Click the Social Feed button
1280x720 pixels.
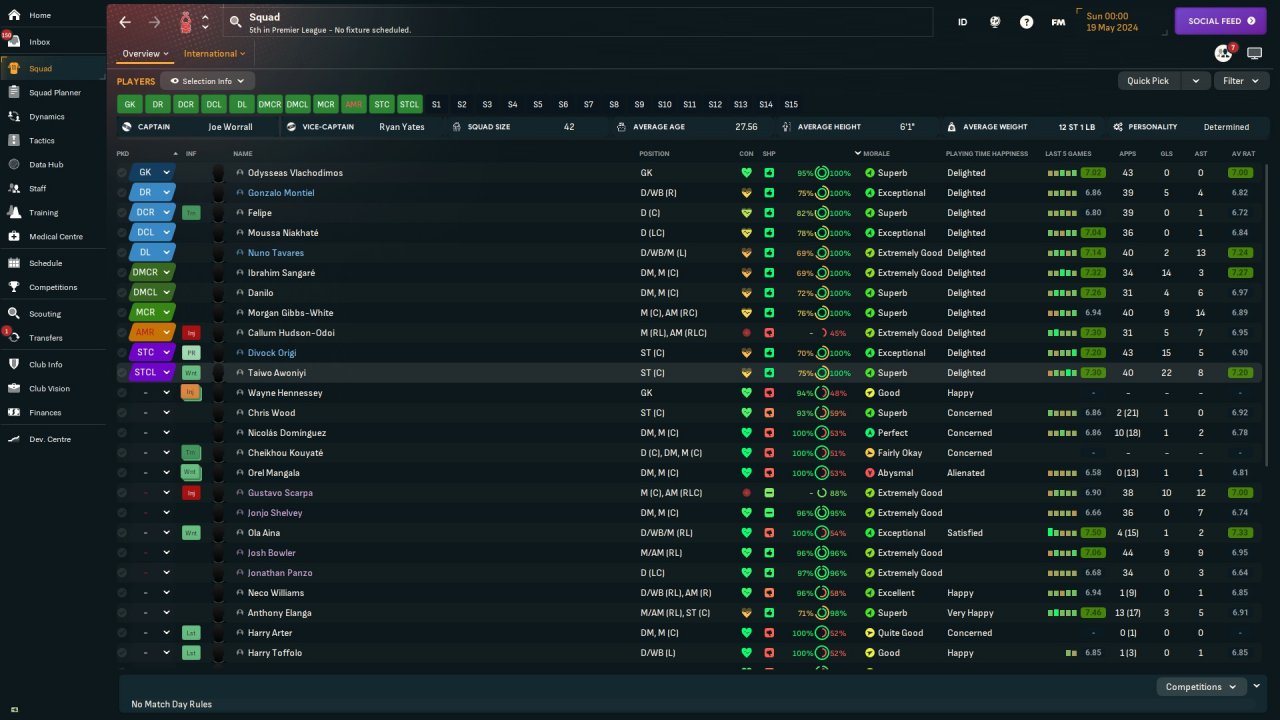pos(1220,21)
